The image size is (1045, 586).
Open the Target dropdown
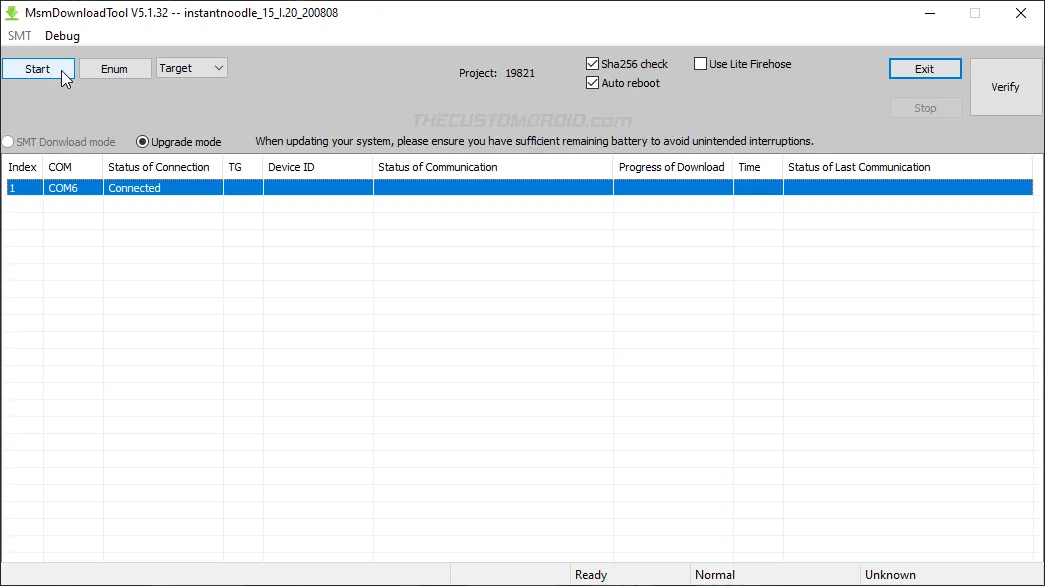coord(192,68)
